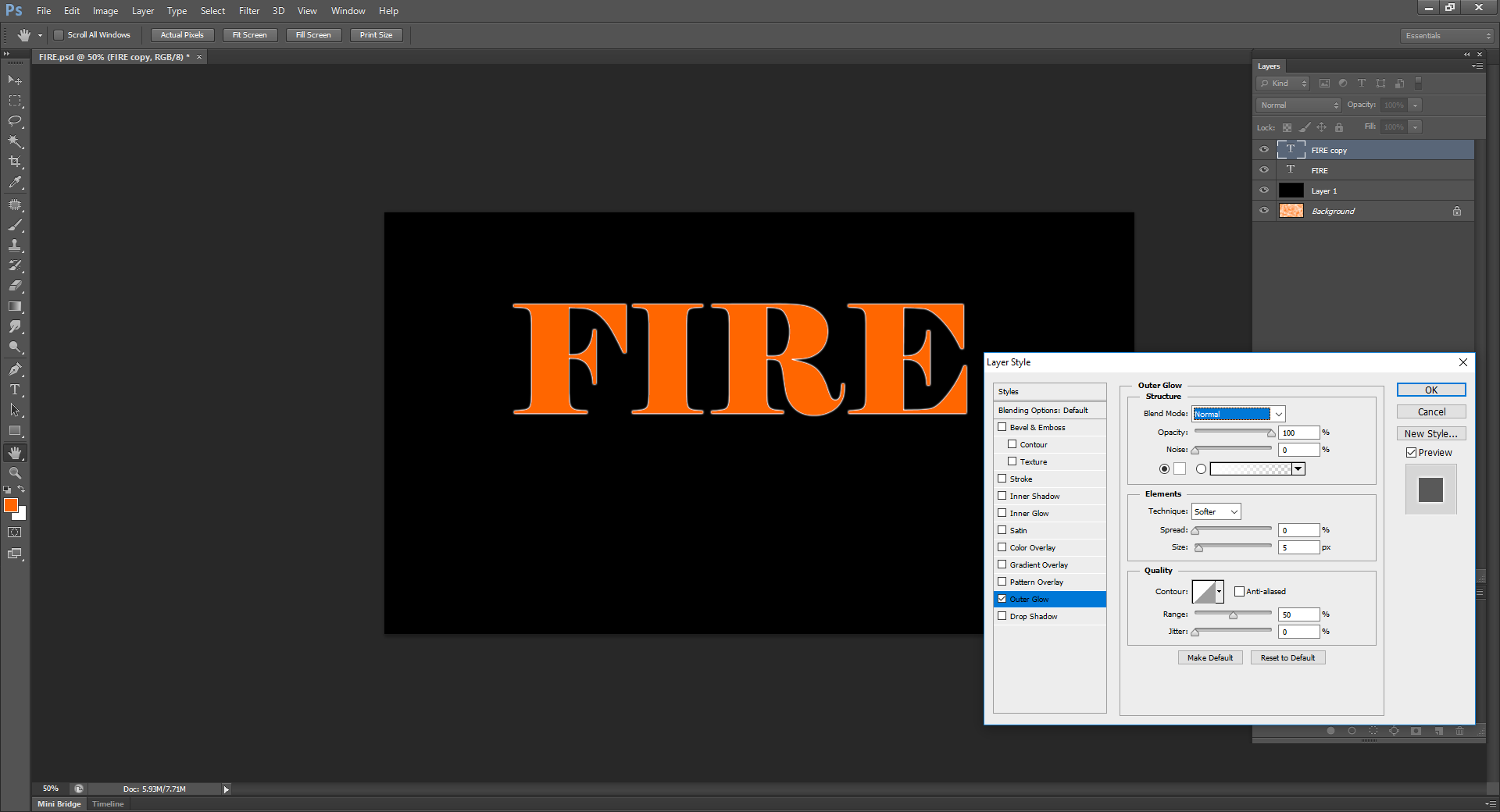Image resolution: width=1500 pixels, height=812 pixels.
Task: Hide the FIRE copy layer
Action: pyautogui.click(x=1264, y=150)
